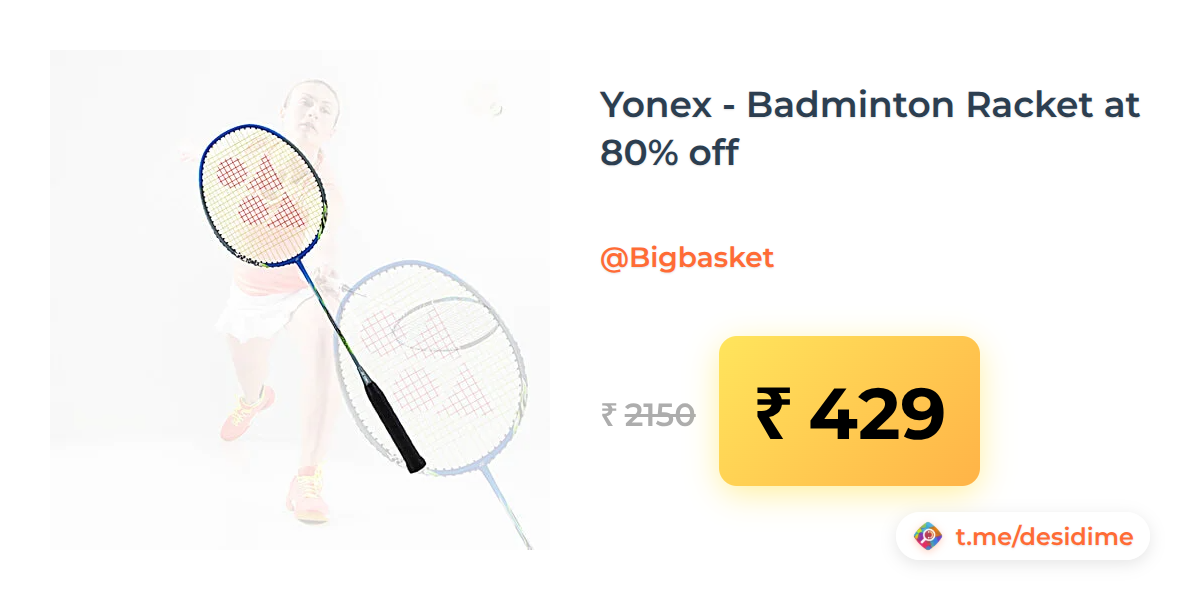Open the t.me/desidime link
The image size is (1200, 600).
[x=1044, y=537]
